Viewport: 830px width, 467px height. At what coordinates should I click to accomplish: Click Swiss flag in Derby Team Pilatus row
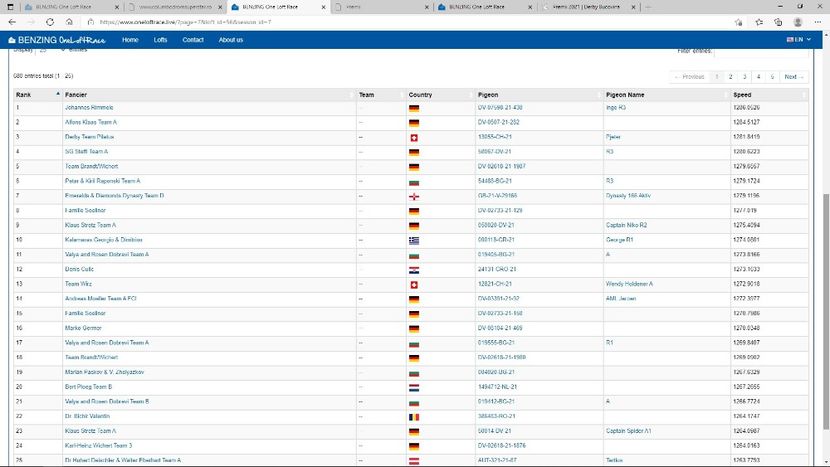coord(414,137)
